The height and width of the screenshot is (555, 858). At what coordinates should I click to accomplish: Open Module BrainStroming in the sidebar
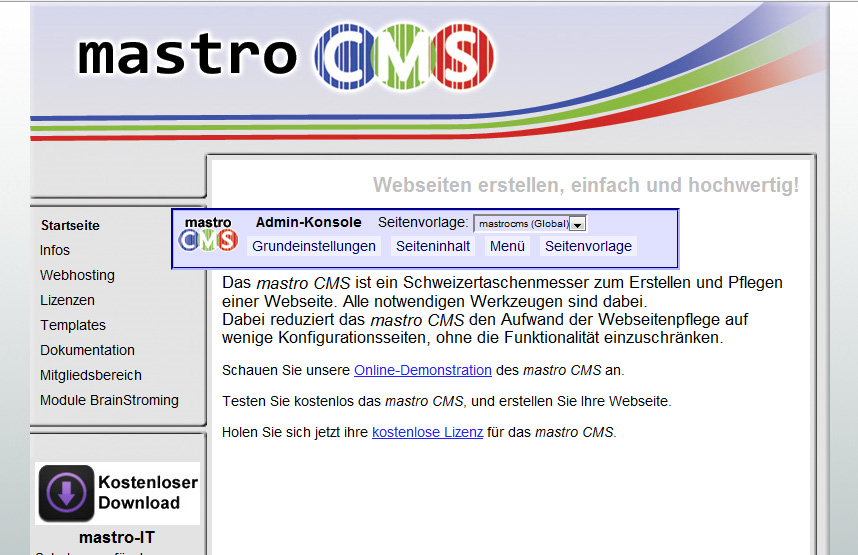[109, 400]
